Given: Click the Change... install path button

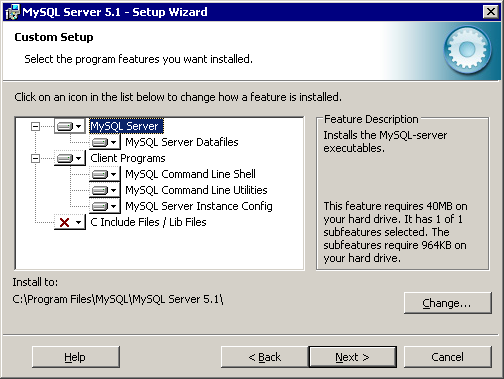Looking at the screenshot, I should pos(447,303).
